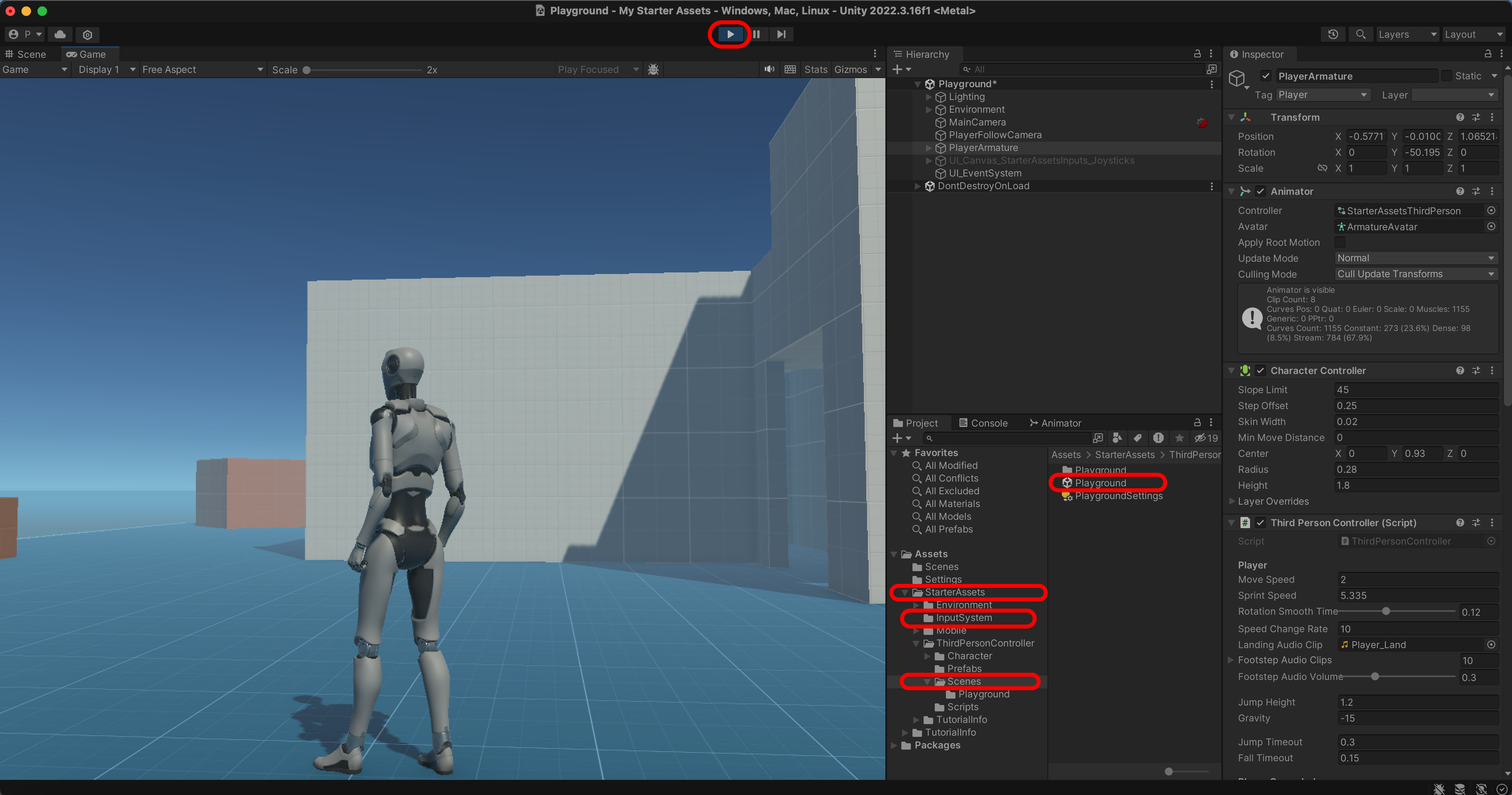Switch to the Console tab
The image size is (1512, 795).
983,423
